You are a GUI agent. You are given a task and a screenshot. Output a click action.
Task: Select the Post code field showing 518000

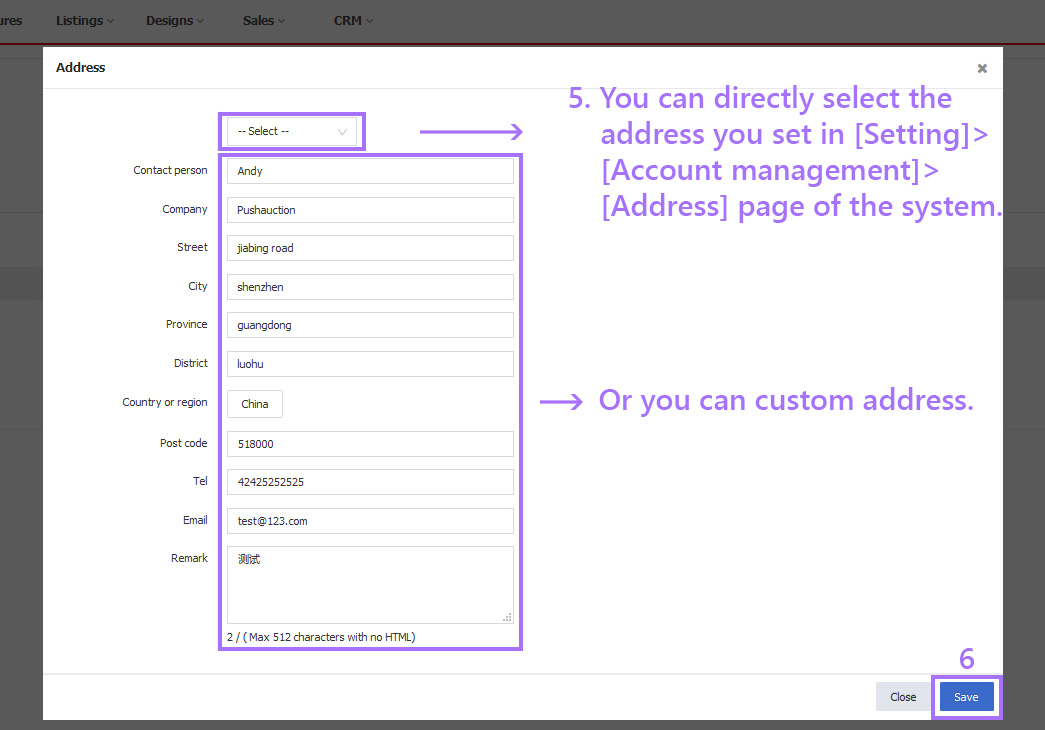tap(370, 442)
